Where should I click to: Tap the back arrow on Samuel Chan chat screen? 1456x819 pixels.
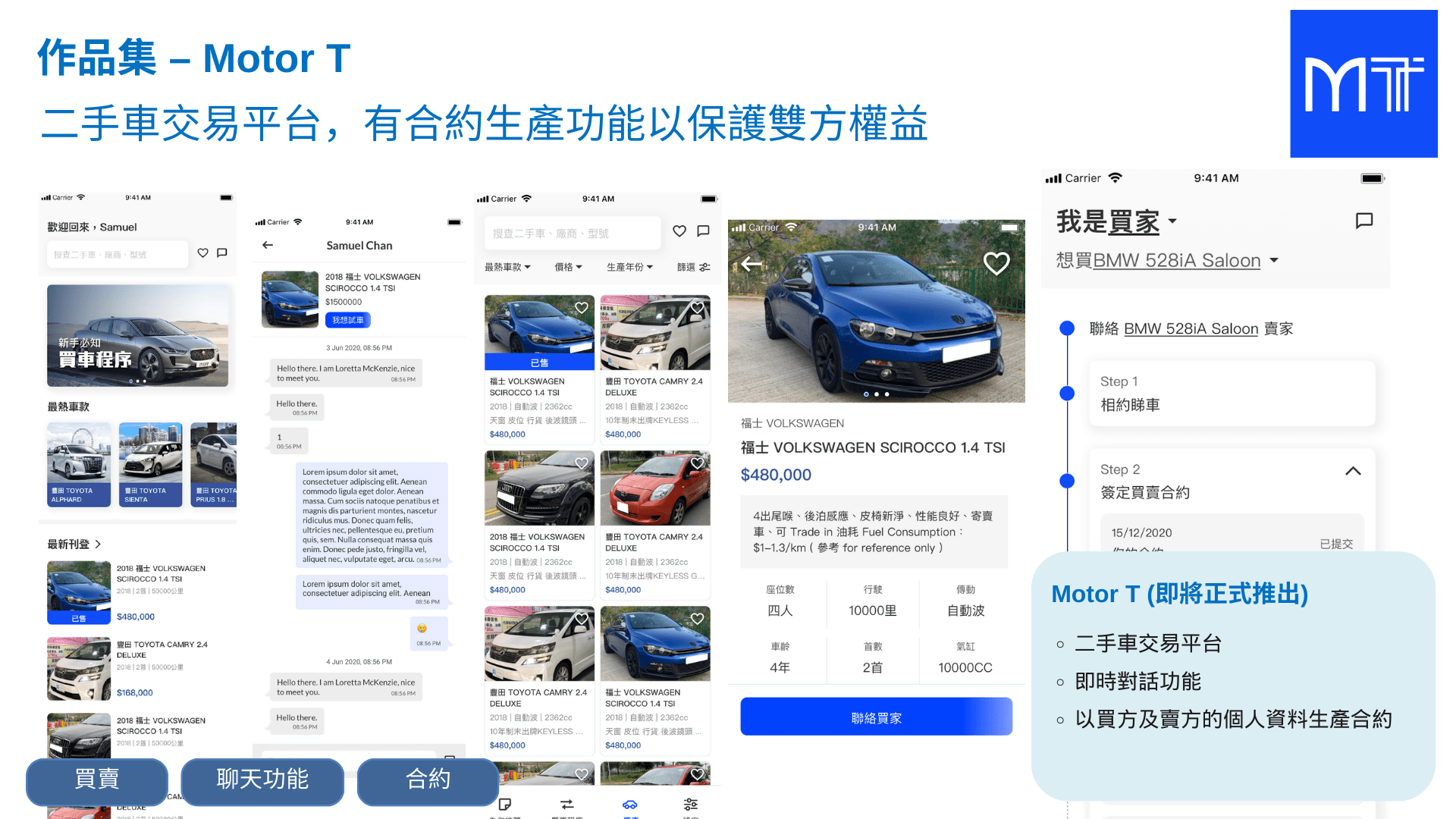(267, 245)
